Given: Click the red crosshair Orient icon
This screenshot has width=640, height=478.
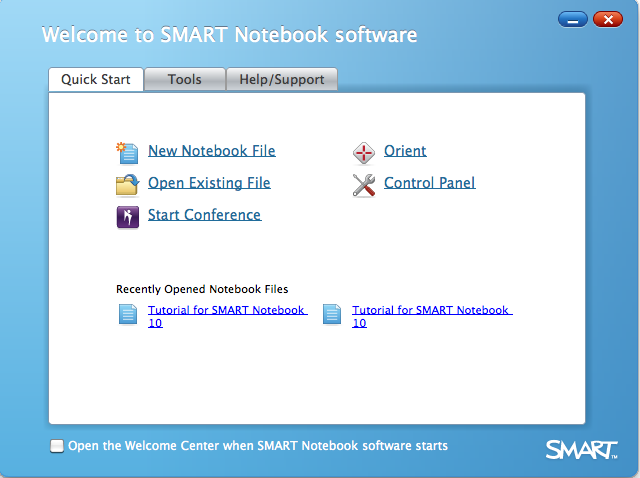Looking at the screenshot, I should [x=363, y=153].
